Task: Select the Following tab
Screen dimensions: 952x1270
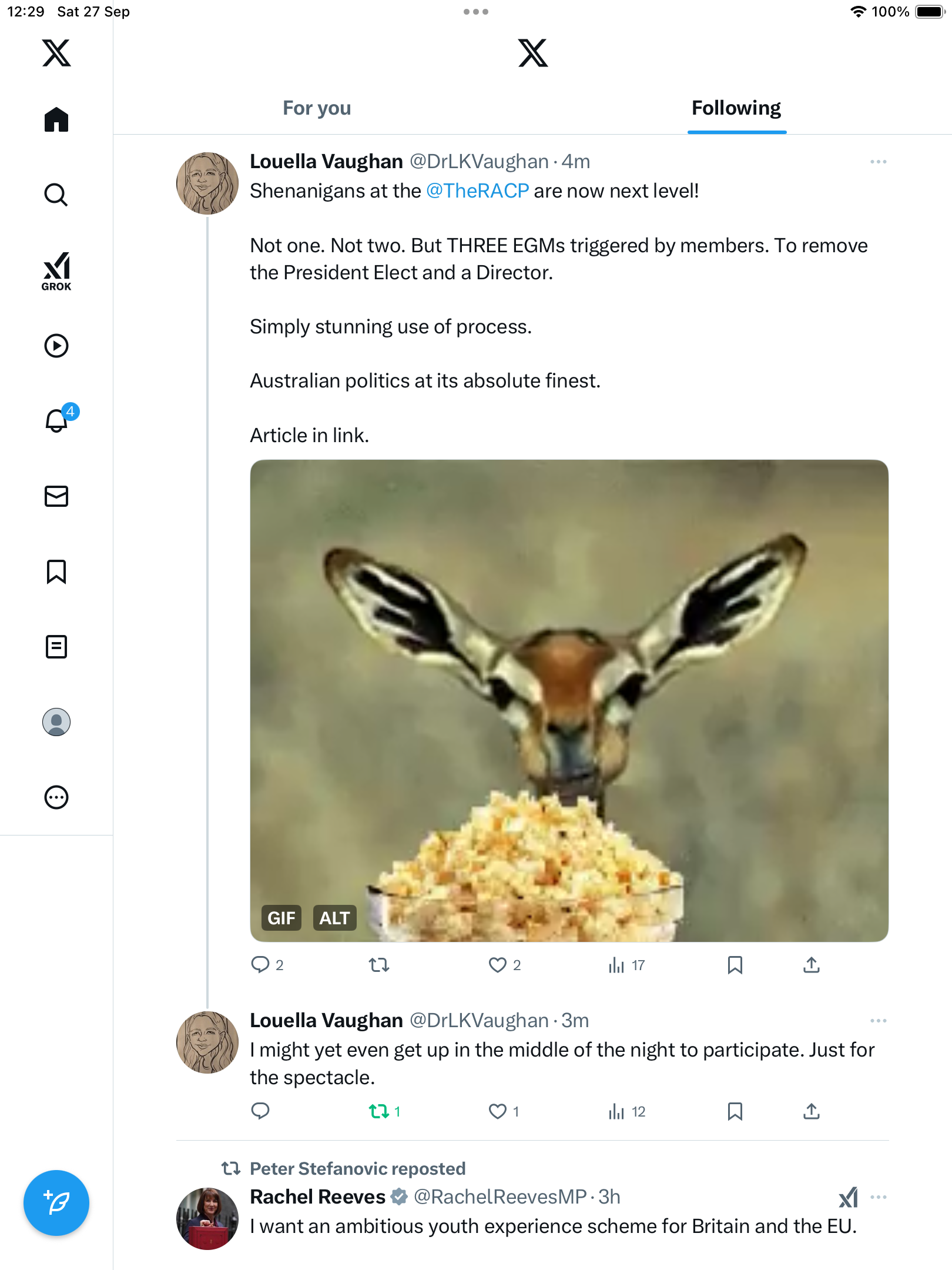Action: pyautogui.click(x=736, y=108)
